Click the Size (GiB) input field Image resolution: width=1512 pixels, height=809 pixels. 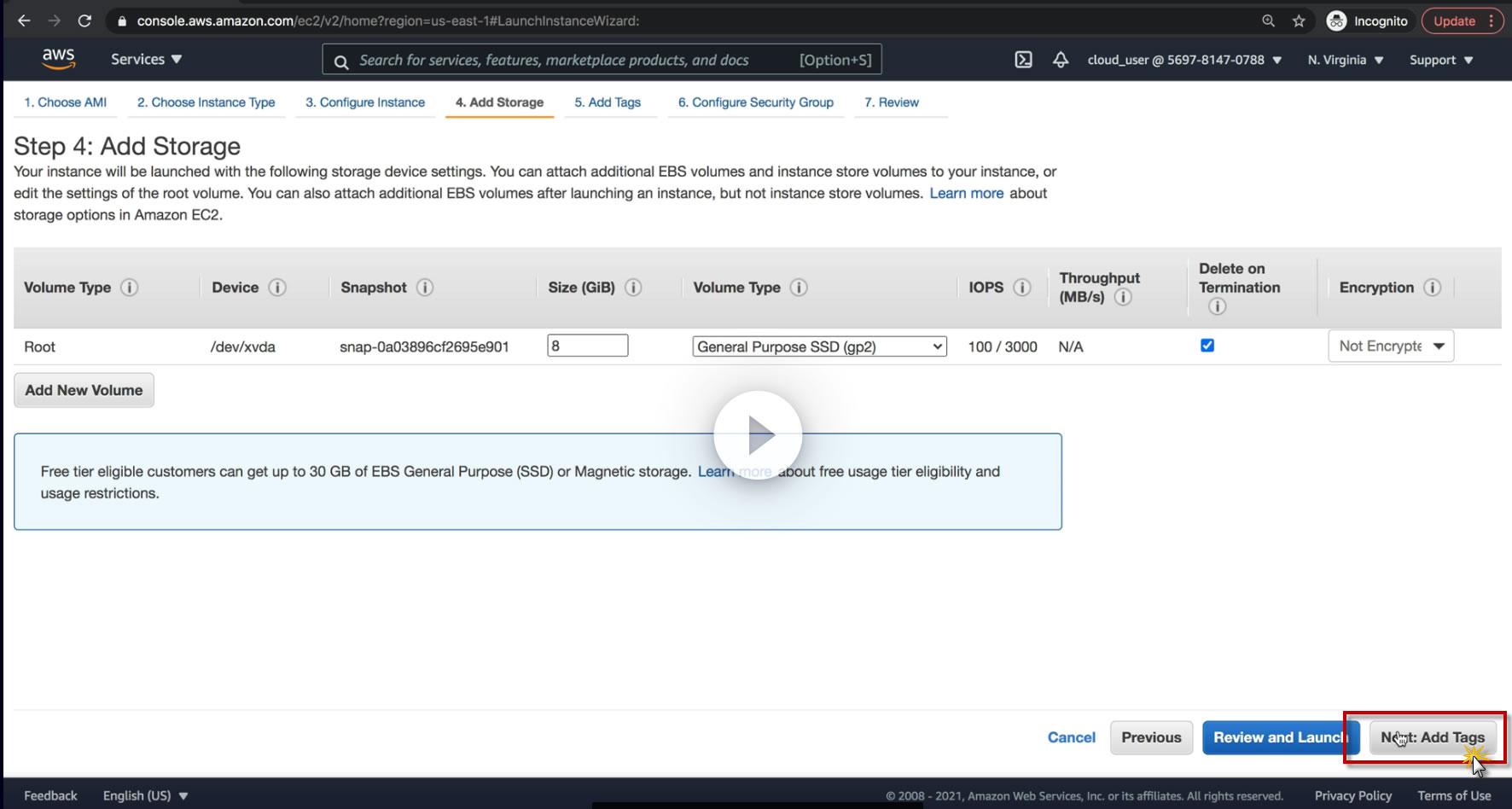(x=588, y=346)
